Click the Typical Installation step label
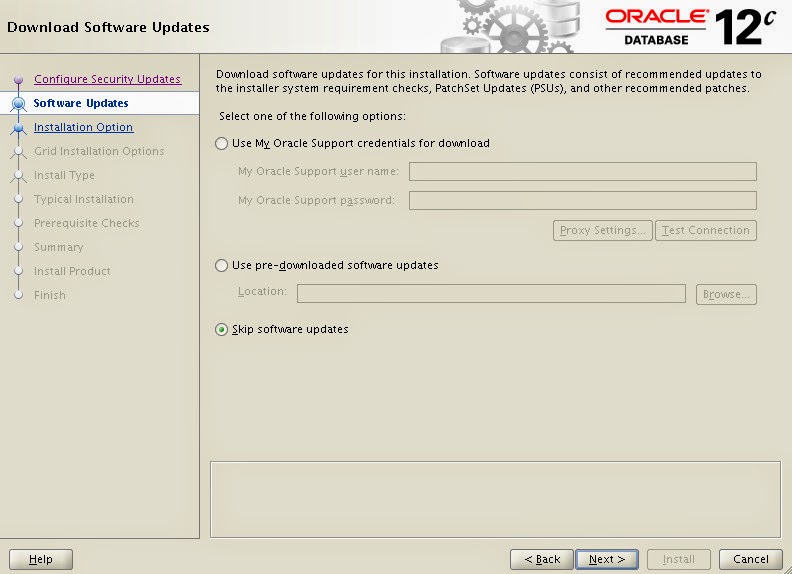The height and width of the screenshot is (574, 792). pos(84,199)
